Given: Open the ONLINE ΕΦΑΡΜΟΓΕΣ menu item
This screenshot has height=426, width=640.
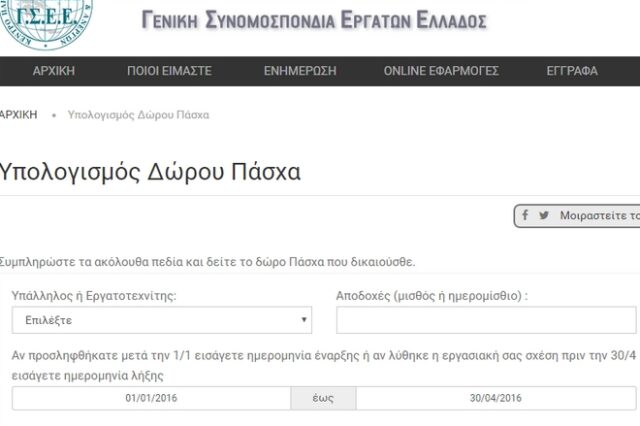Looking at the screenshot, I should (441, 71).
